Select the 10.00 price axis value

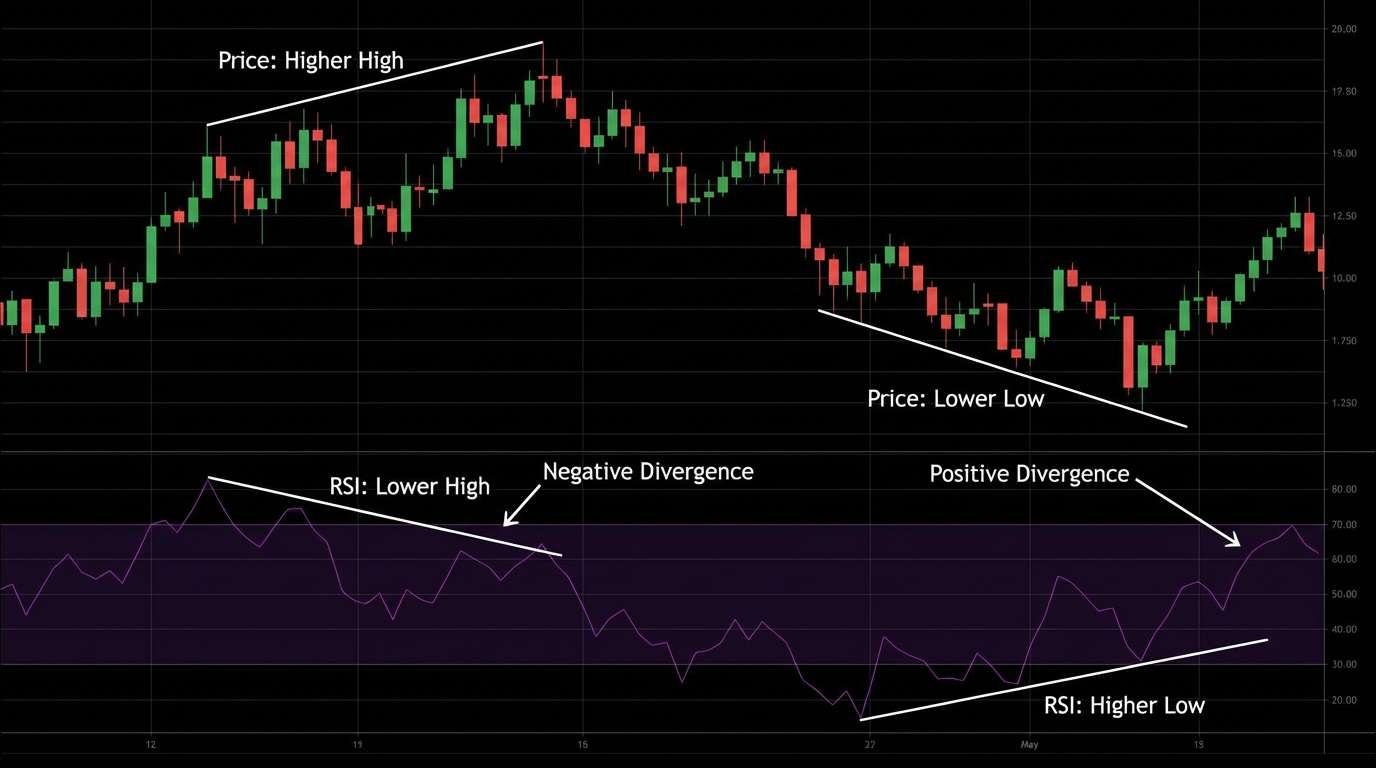click(1343, 278)
